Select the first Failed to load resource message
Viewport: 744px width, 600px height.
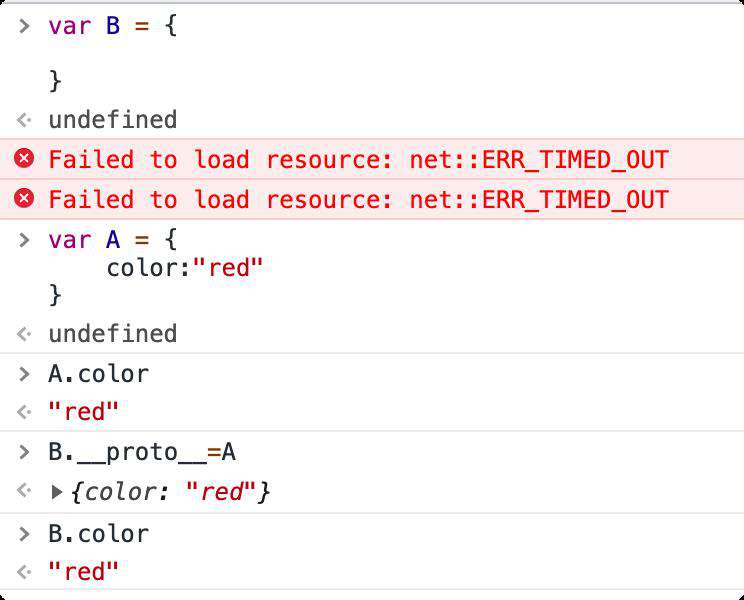click(359, 159)
